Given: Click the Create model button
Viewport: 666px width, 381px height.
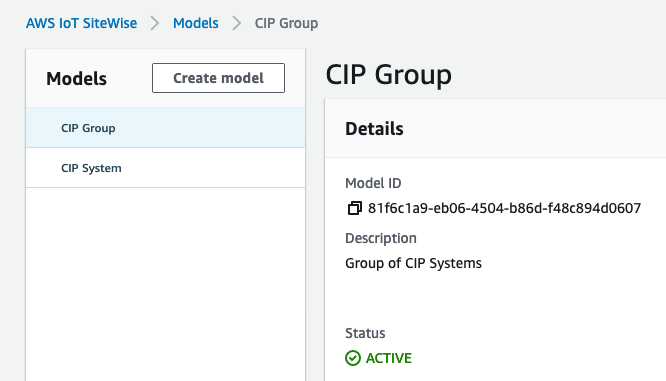Looking at the screenshot, I should [x=218, y=78].
